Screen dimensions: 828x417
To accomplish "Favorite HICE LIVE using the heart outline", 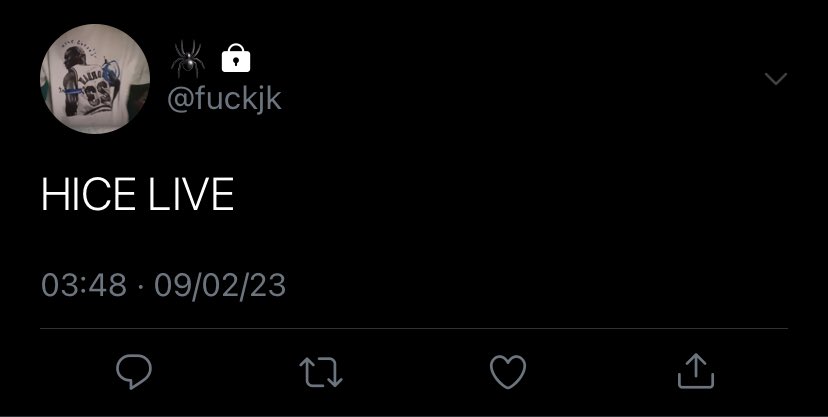I will coord(508,372).
